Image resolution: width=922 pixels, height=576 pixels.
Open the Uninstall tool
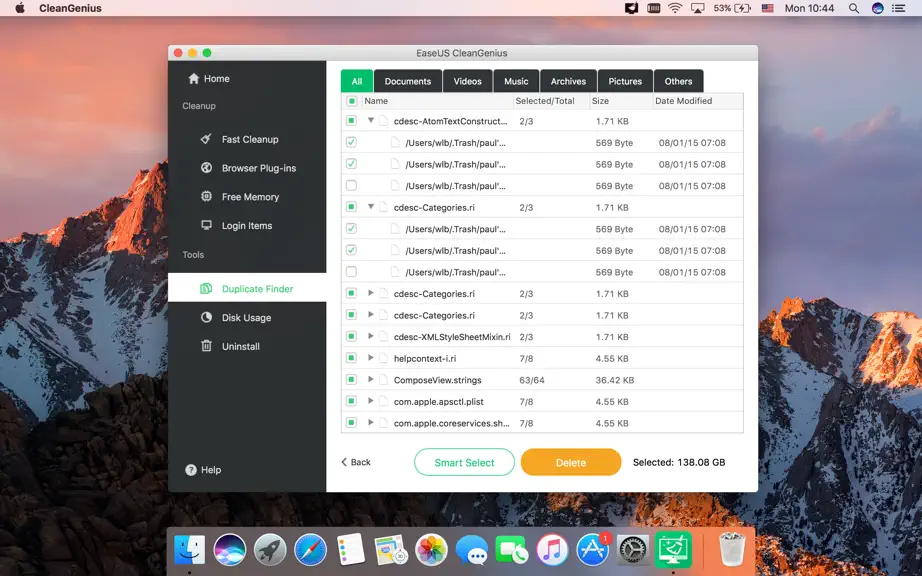coord(230,346)
